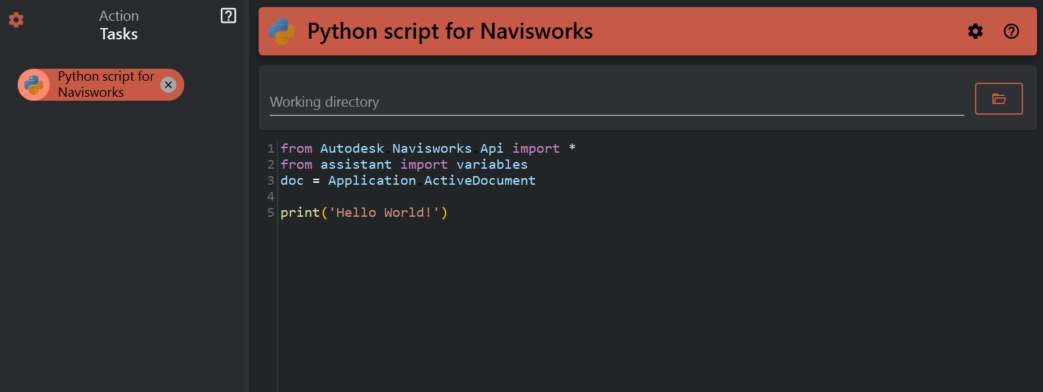The width and height of the screenshot is (1043, 392).
Task: Open help circle icon in orange header
Action: pos(1011,31)
